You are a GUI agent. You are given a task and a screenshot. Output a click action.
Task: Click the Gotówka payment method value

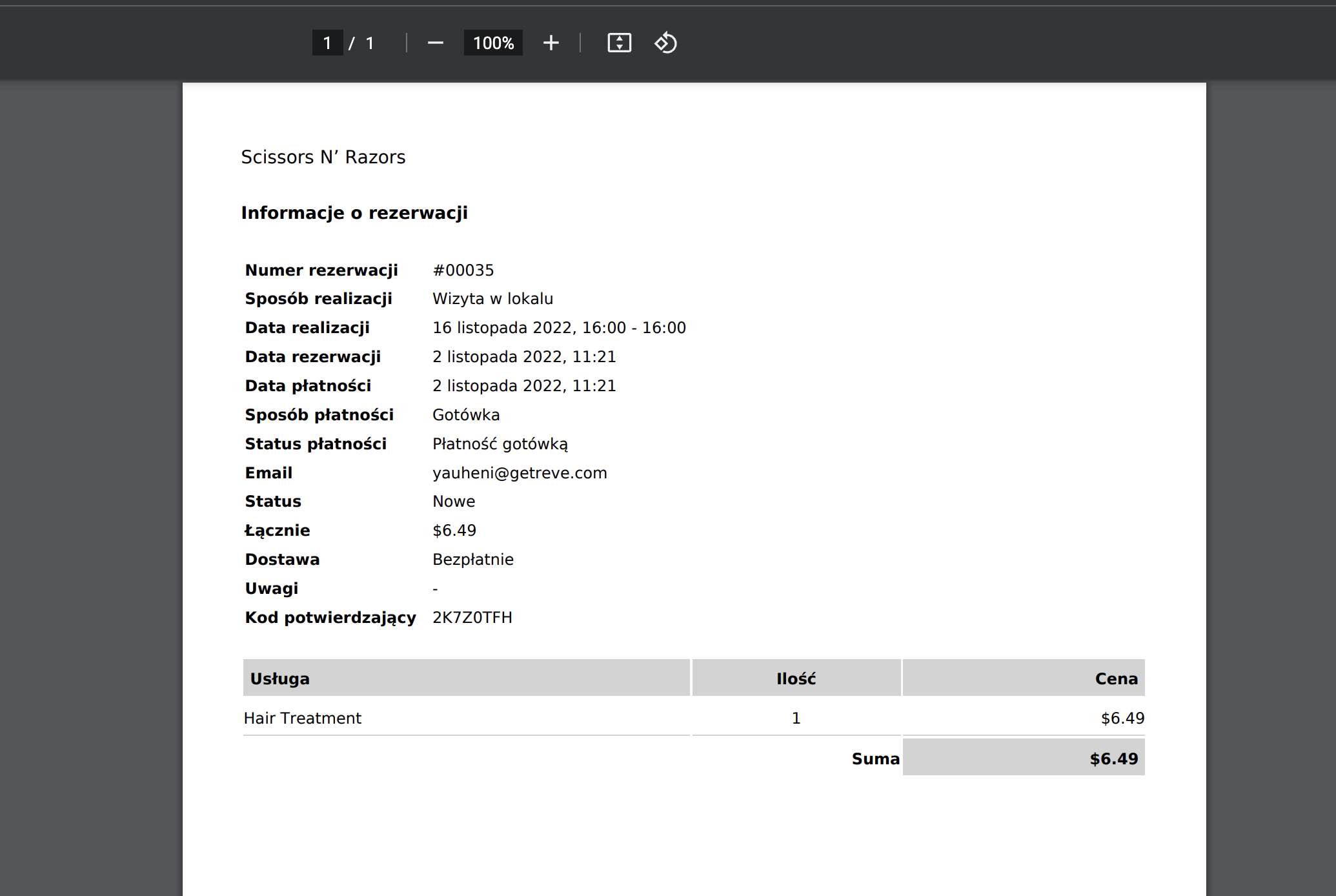(x=465, y=415)
